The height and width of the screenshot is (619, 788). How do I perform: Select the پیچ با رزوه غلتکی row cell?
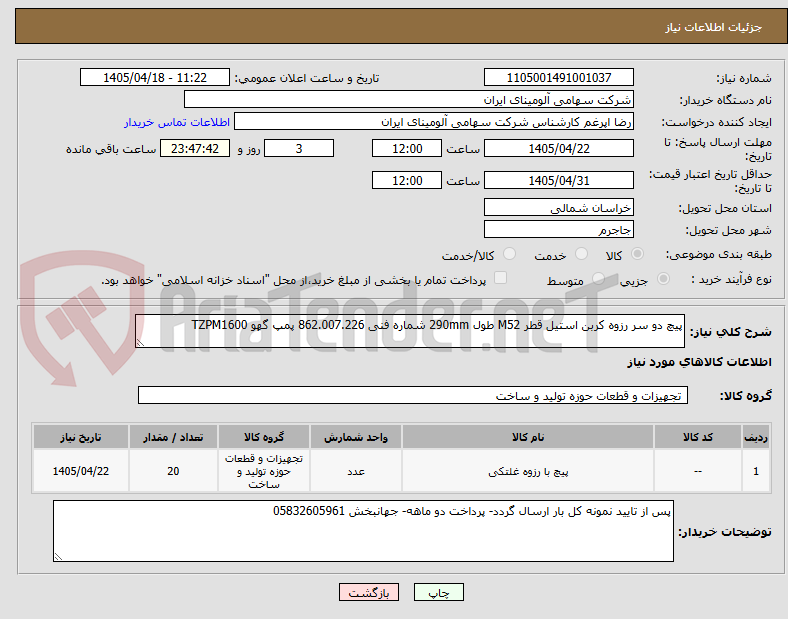pyautogui.click(x=528, y=471)
